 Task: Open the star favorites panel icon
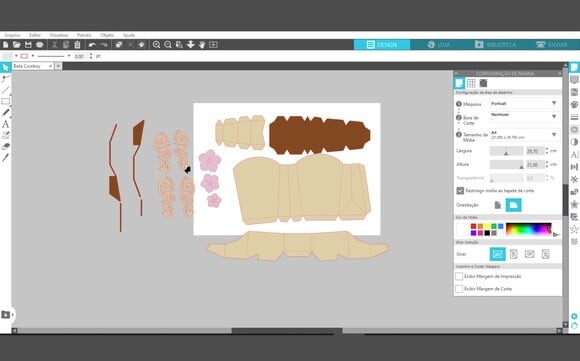574,204
